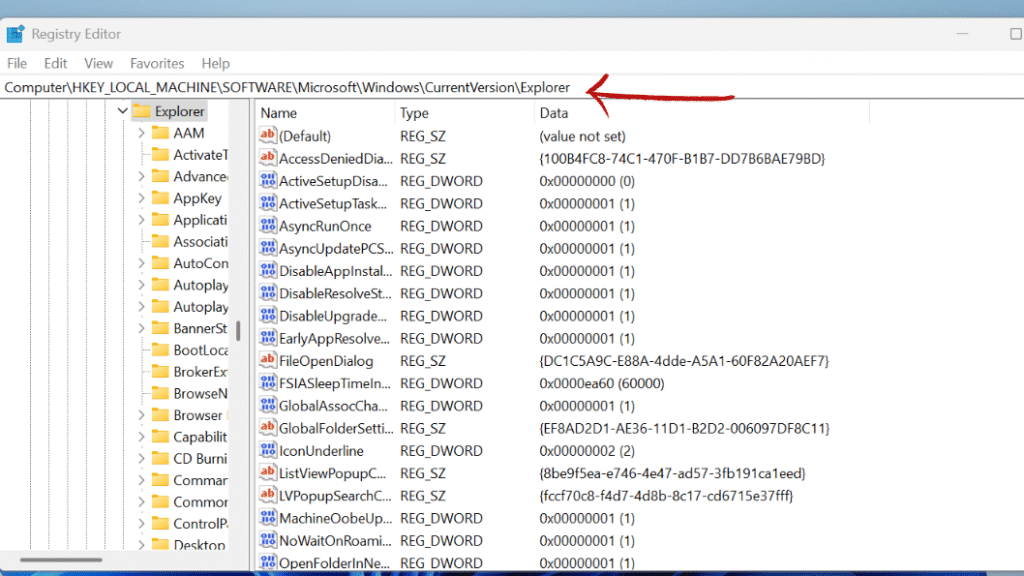Open the Help menu
The image size is (1024, 576).
(216, 63)
